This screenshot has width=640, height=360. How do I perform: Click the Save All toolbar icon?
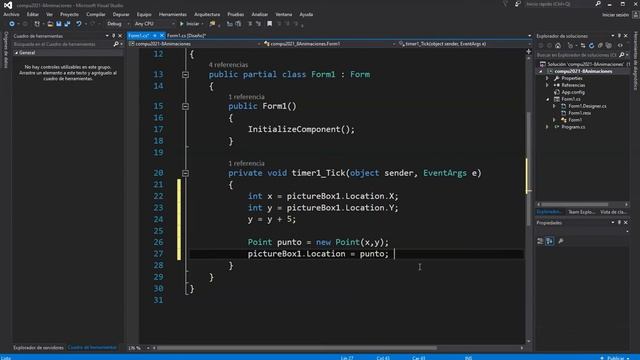pos(67,24)
